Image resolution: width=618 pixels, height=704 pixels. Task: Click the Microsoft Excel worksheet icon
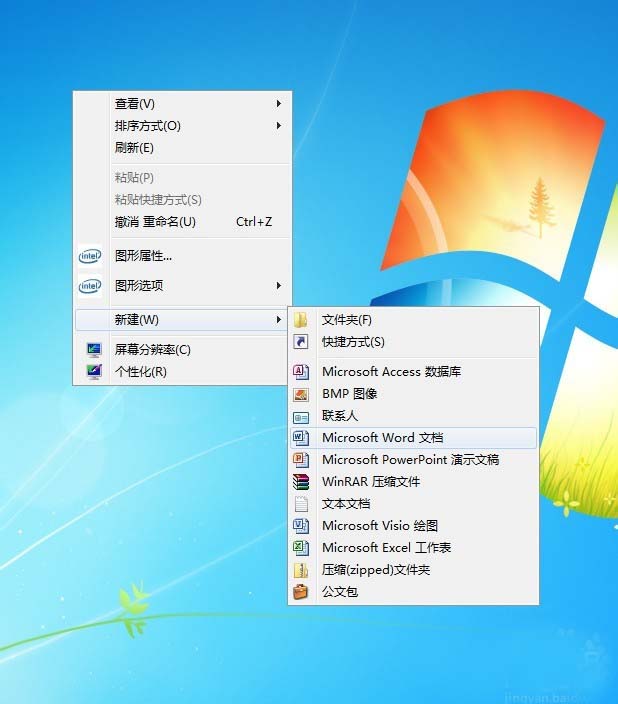point(301,548)
